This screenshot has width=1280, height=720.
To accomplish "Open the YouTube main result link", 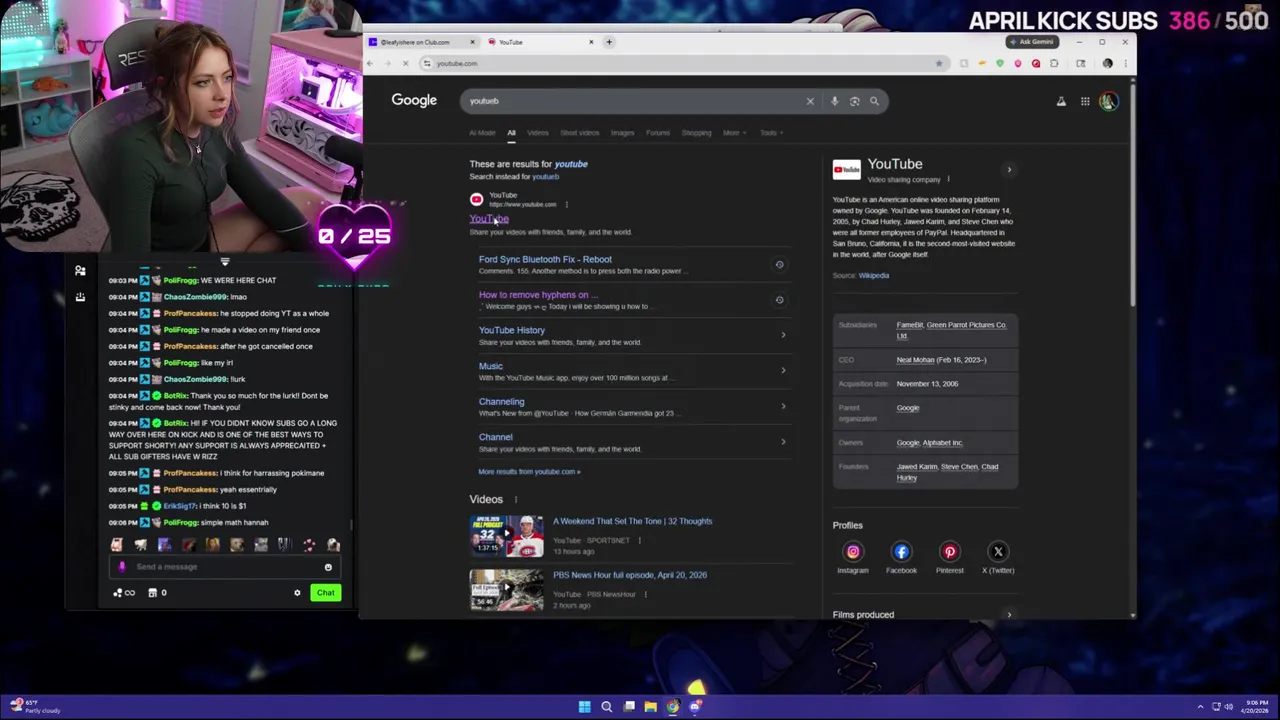I will pyautogui.click(x=489, y=219).
